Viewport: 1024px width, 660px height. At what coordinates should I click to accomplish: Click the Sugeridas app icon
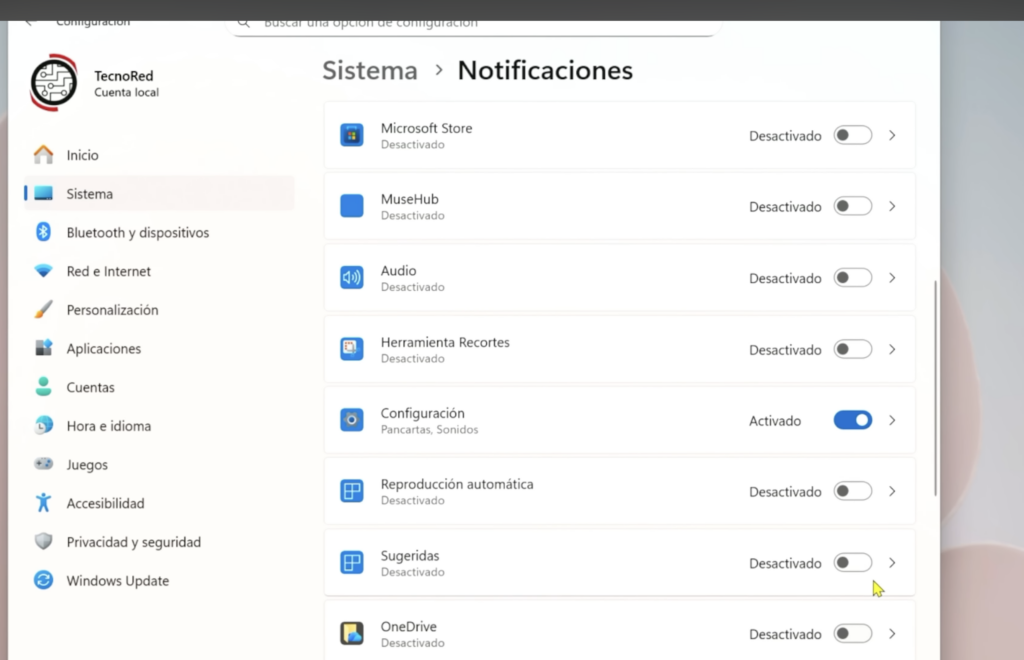(x=351, y=562)
